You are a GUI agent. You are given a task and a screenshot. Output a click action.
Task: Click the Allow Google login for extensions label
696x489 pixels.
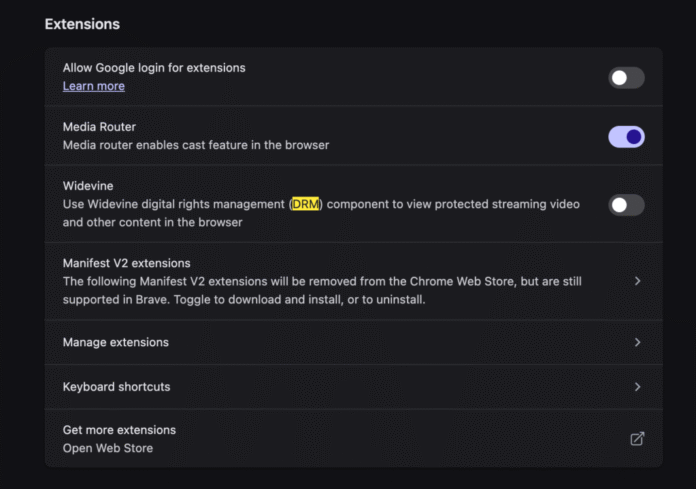click(x=154, y=68)
